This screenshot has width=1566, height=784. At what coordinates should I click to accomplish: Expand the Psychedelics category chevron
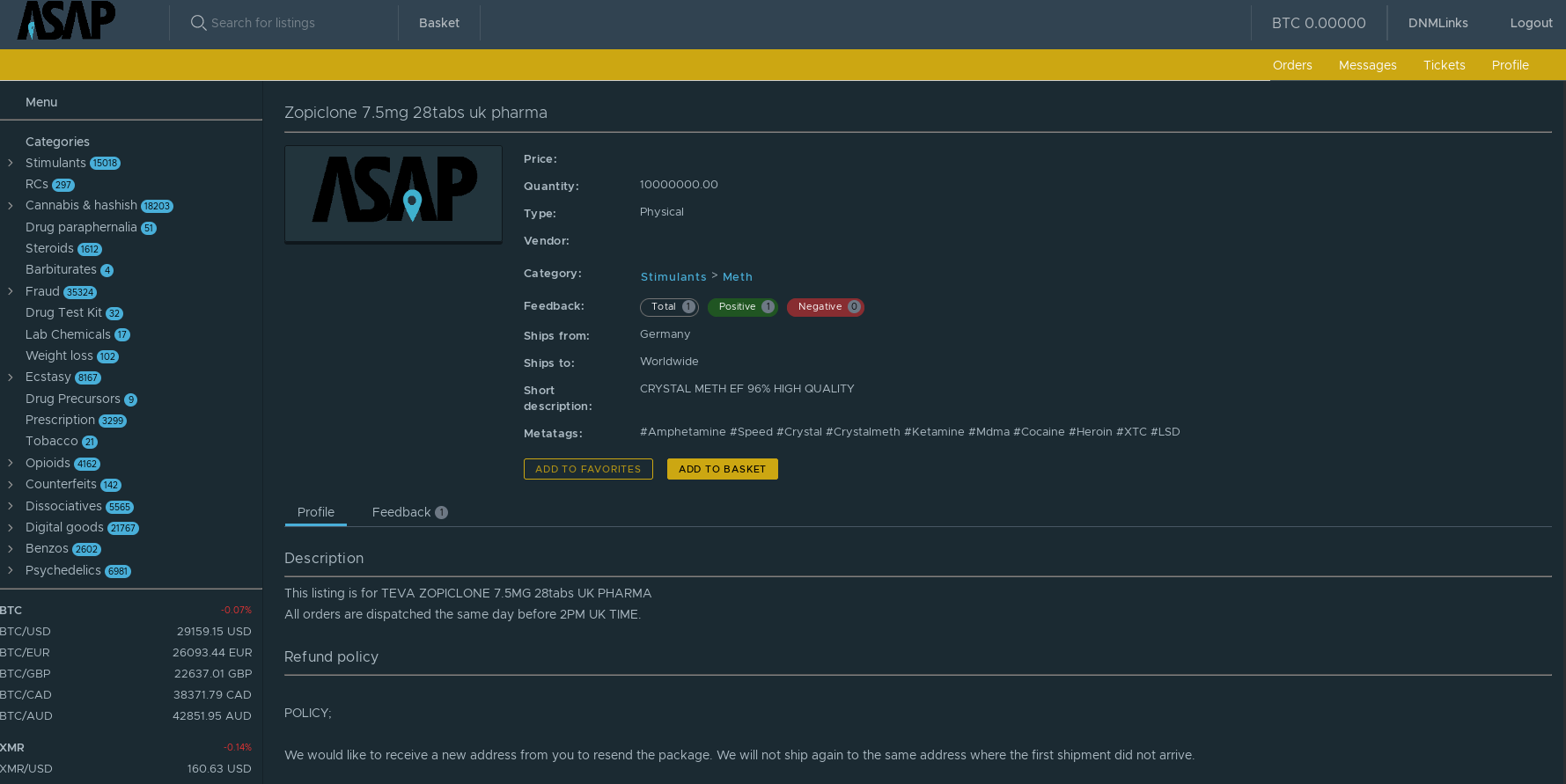[x=11, y=570]
